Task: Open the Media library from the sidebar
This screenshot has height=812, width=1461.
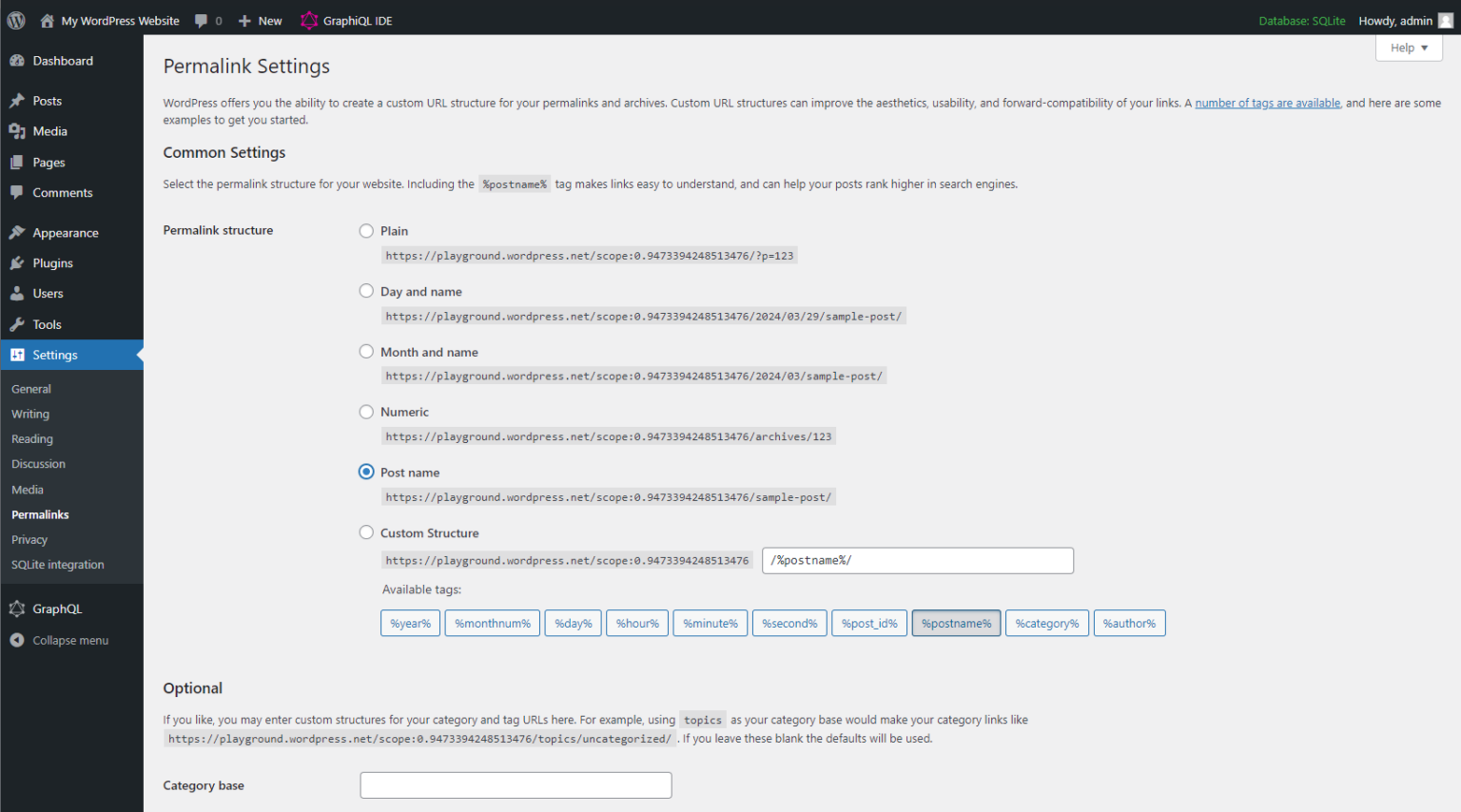Action: tap(45, 130)
